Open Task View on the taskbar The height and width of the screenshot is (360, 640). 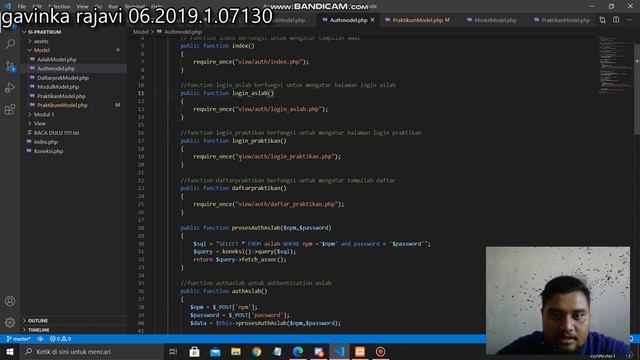[173, 351]
